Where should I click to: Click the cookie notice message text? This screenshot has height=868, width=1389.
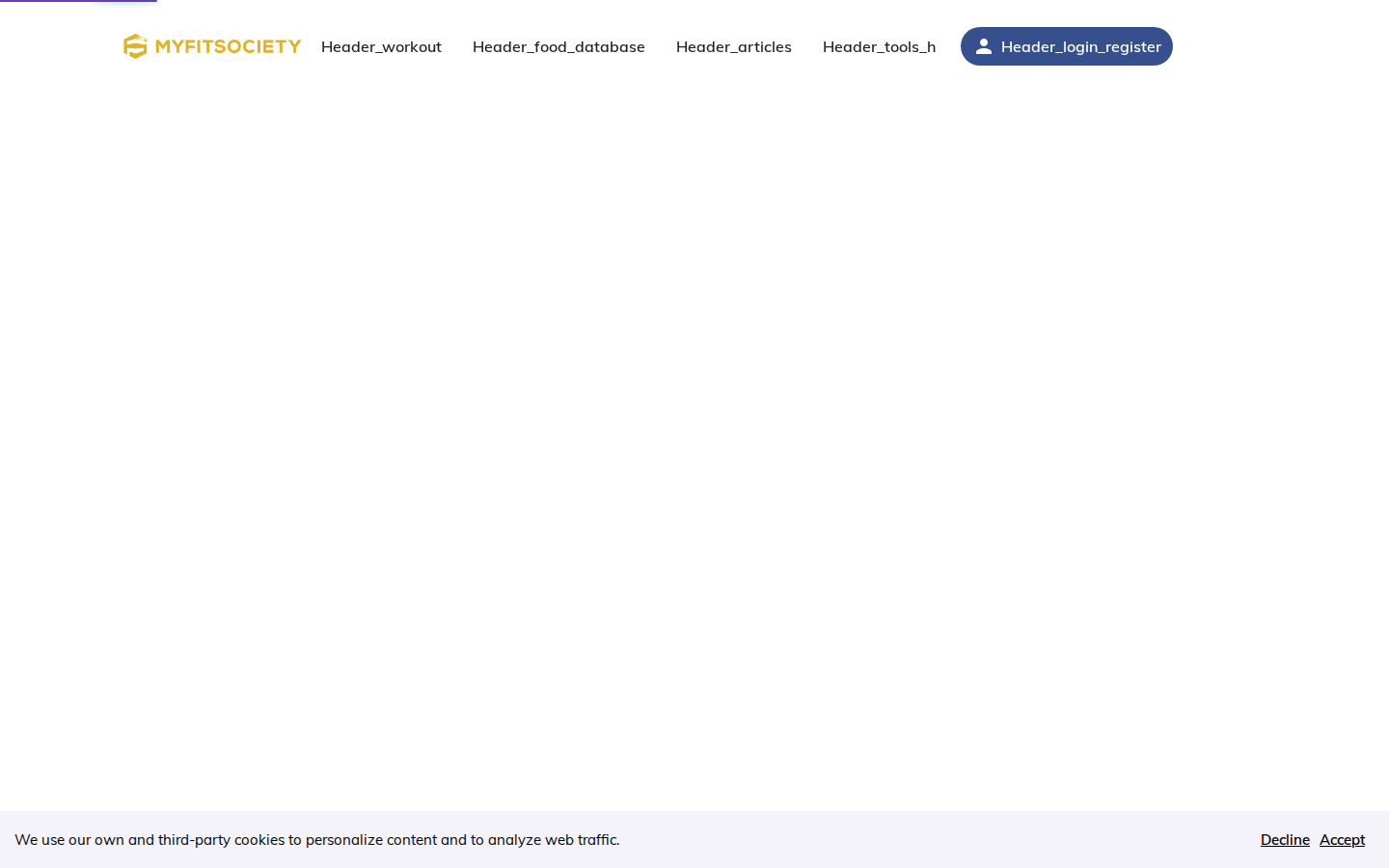pyautogui.click(x=317, y=839)
